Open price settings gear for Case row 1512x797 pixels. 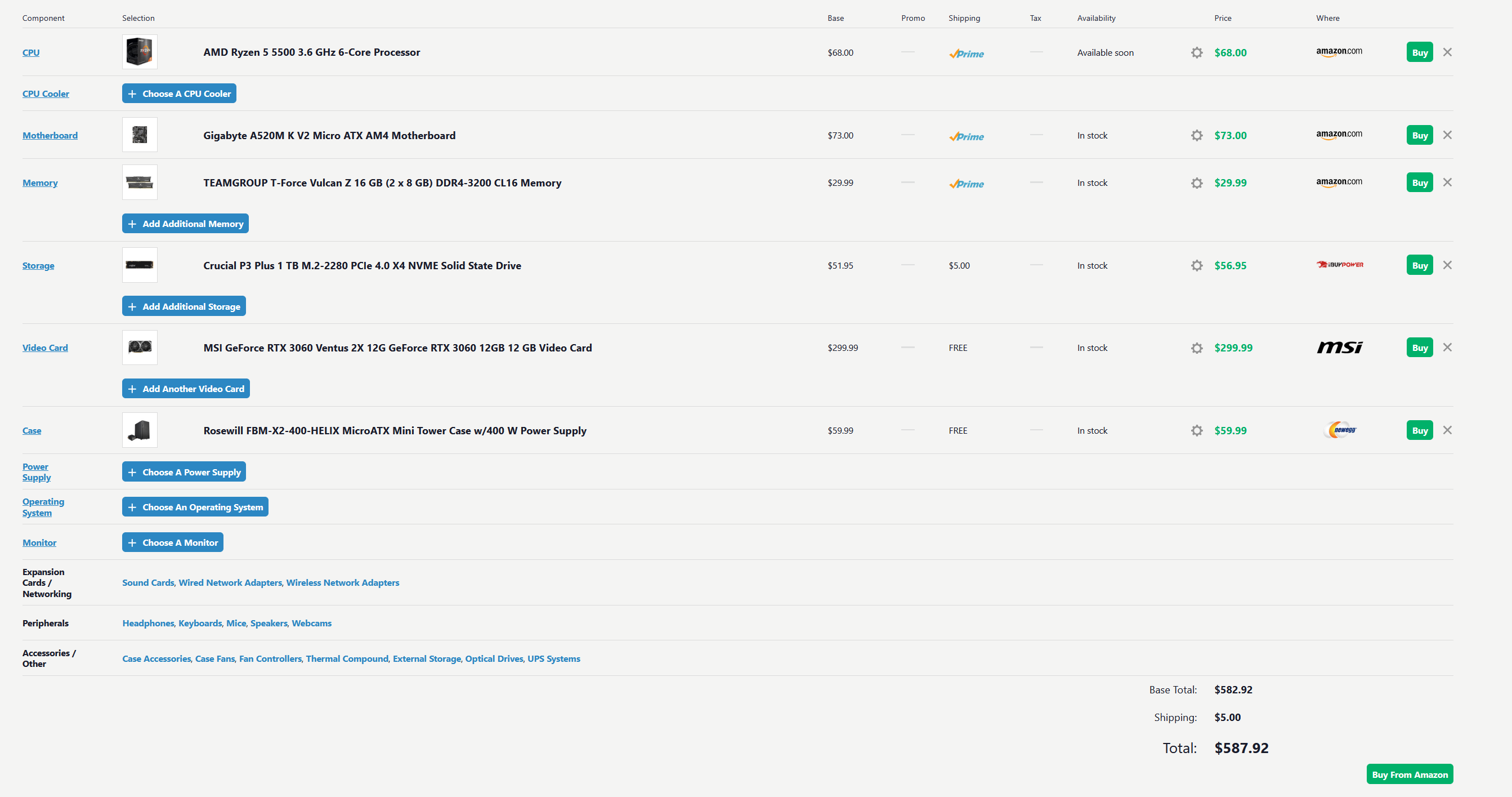click(1197, 430)
